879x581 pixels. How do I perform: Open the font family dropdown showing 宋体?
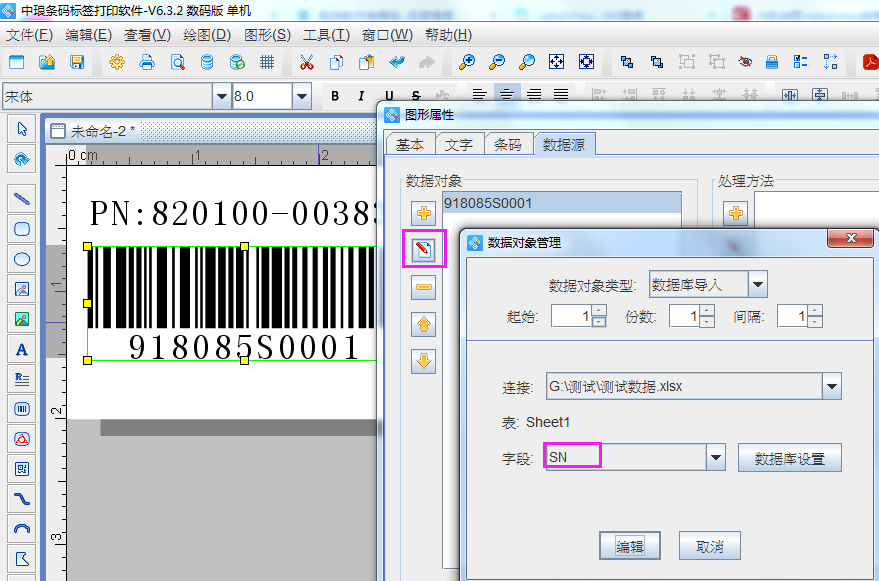pyautogui.click(x=222, y=95)
